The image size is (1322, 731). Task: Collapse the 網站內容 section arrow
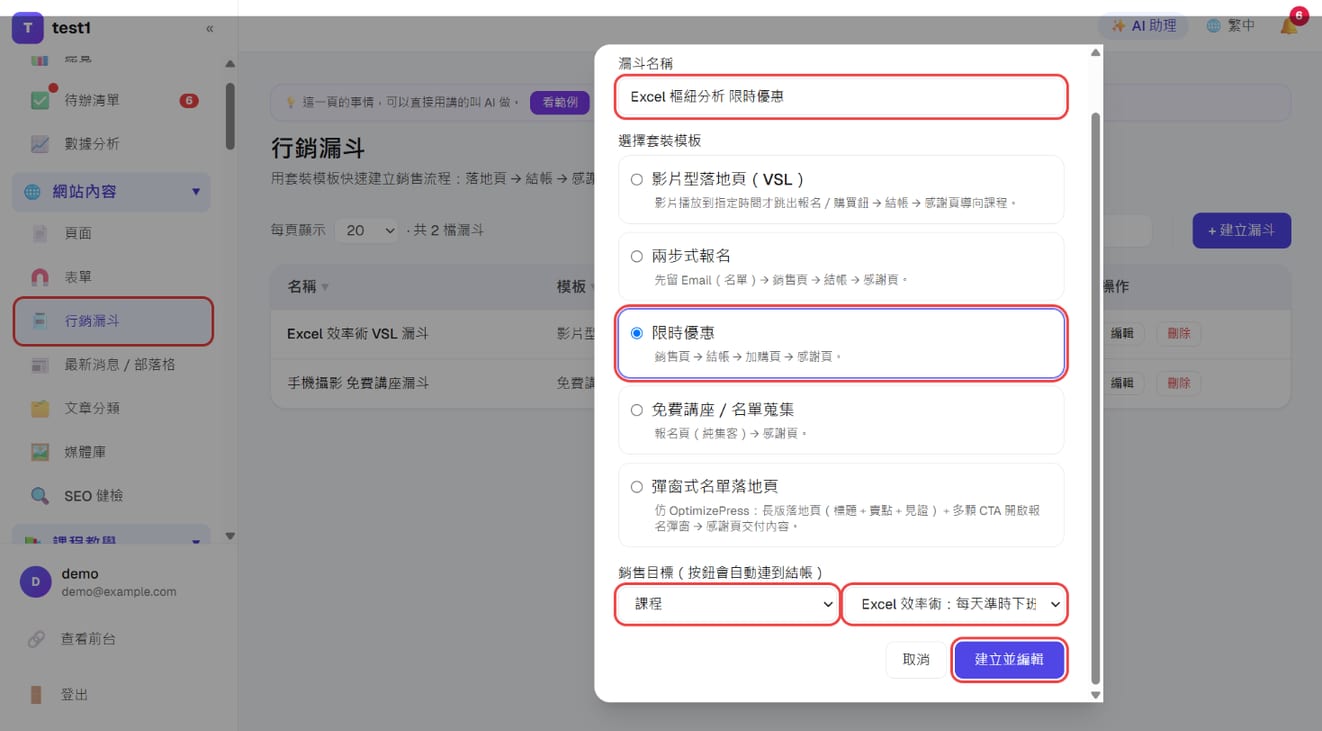click(x=196, y=191)
